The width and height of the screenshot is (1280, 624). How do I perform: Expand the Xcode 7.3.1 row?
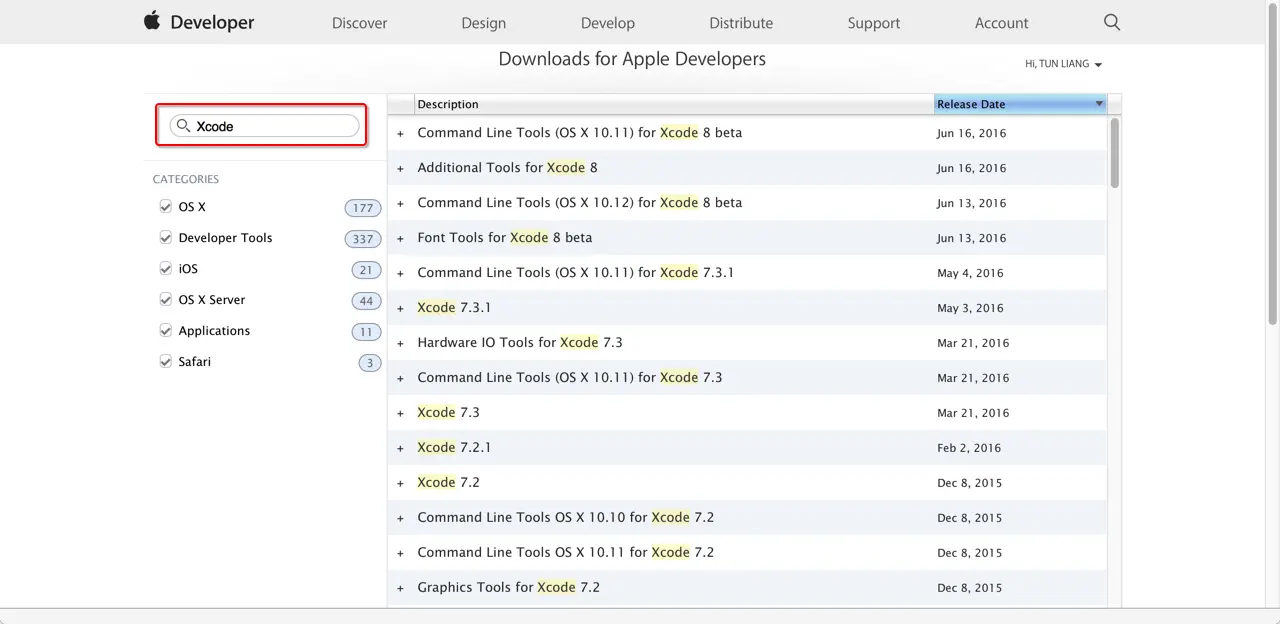pyautogui.click(x=400, y=308)
